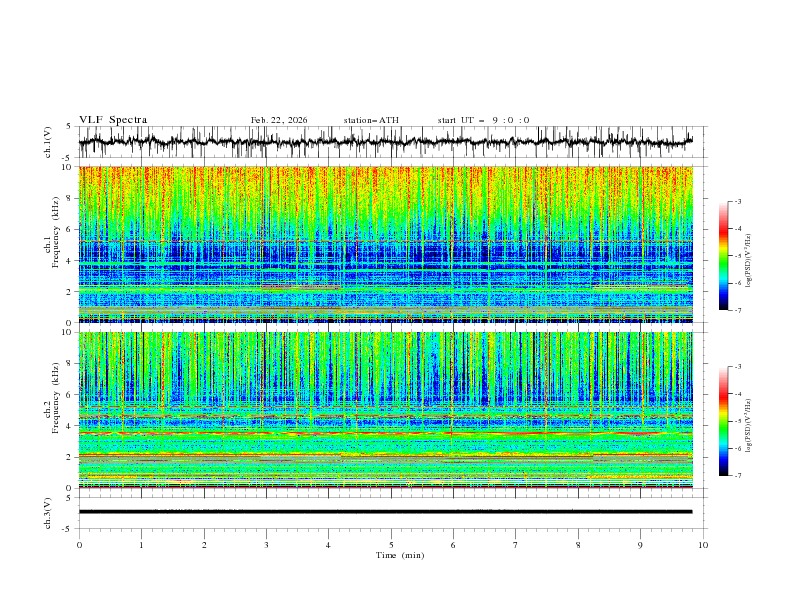This screenshot has width=792, height=612.
Task: Click the ch.1 spectrogram panel
Action: point(386,244)
